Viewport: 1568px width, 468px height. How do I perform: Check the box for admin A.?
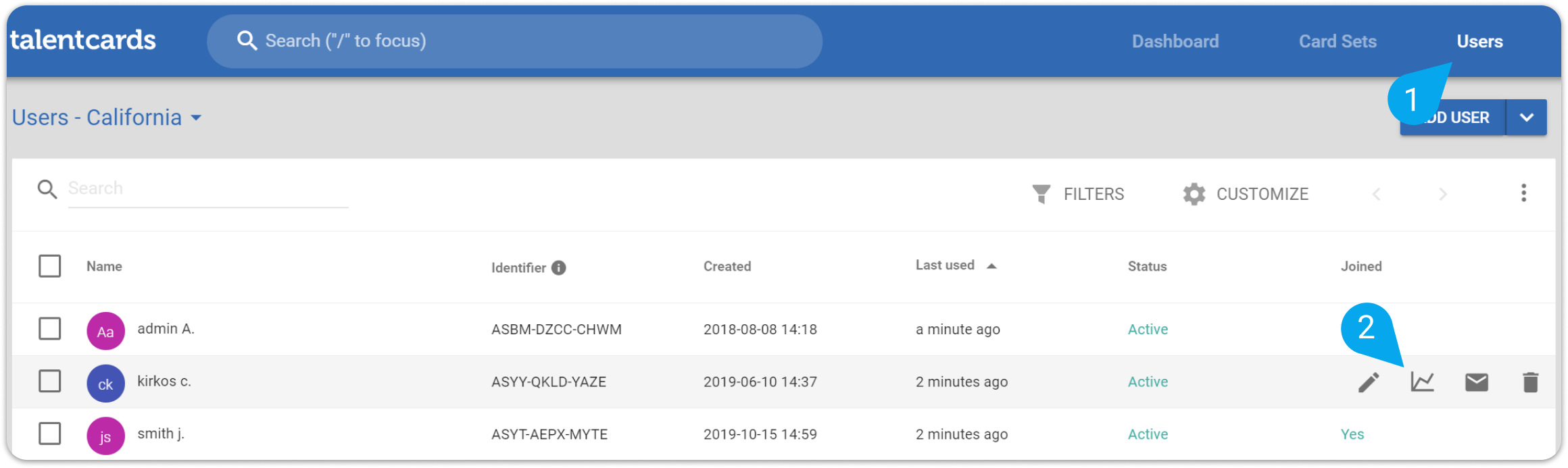[49, 329]
